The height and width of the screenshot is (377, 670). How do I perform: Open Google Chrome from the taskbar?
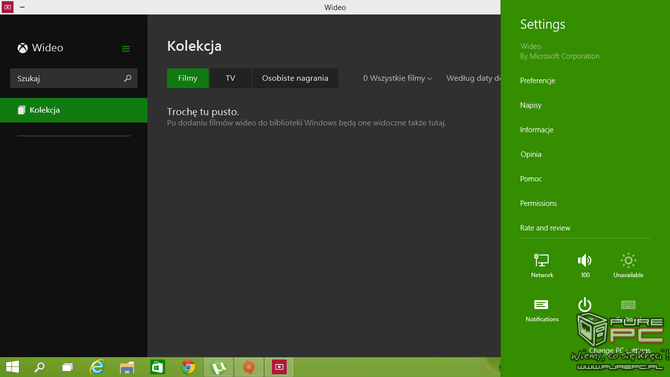[188, 367]
